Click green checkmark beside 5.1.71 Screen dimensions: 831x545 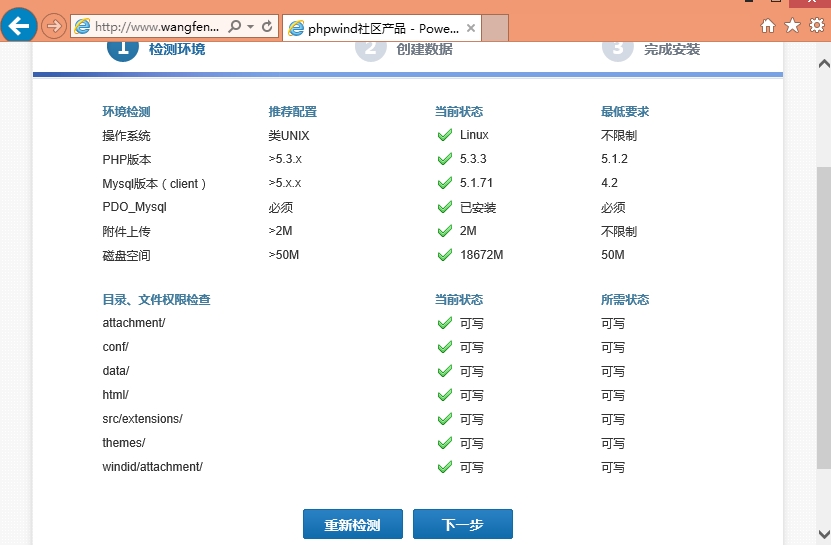point(445,183)
